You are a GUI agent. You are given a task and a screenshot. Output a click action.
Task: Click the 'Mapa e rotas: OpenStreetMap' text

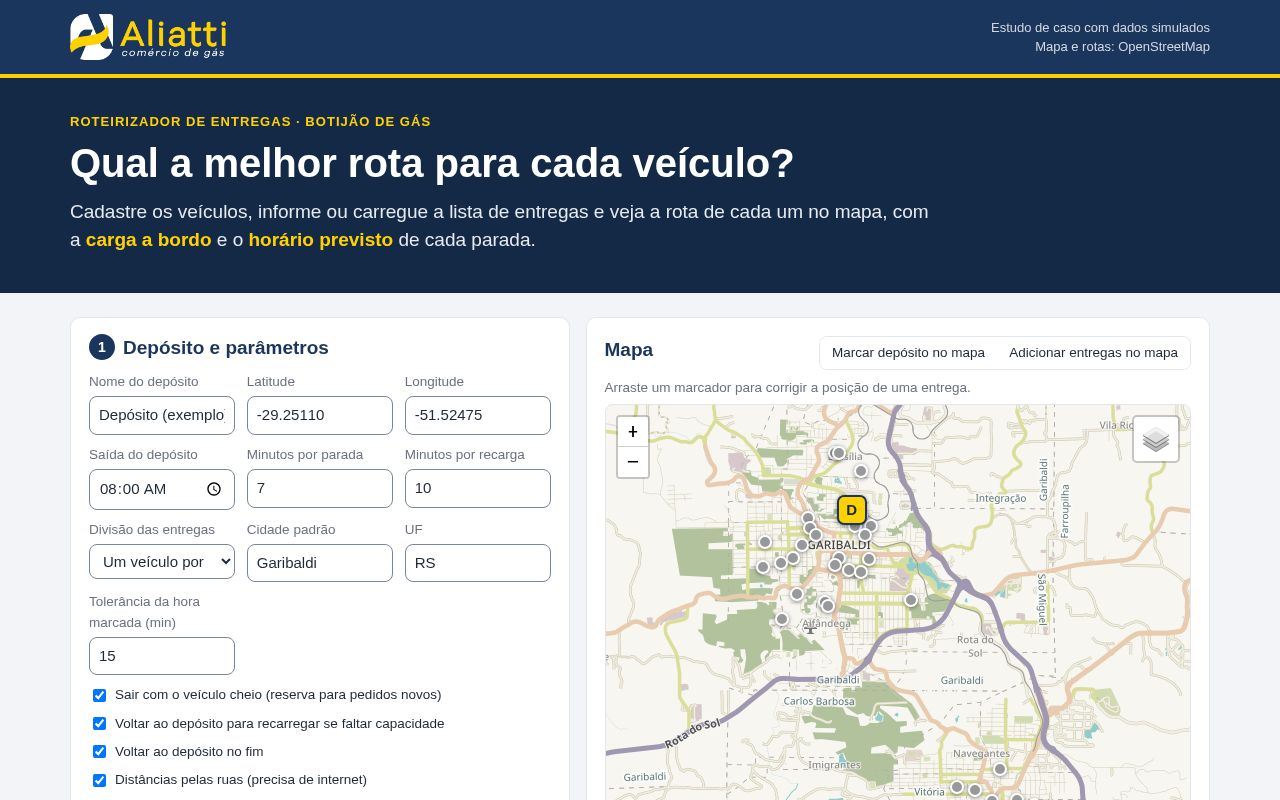click(x=1122, y=47)
